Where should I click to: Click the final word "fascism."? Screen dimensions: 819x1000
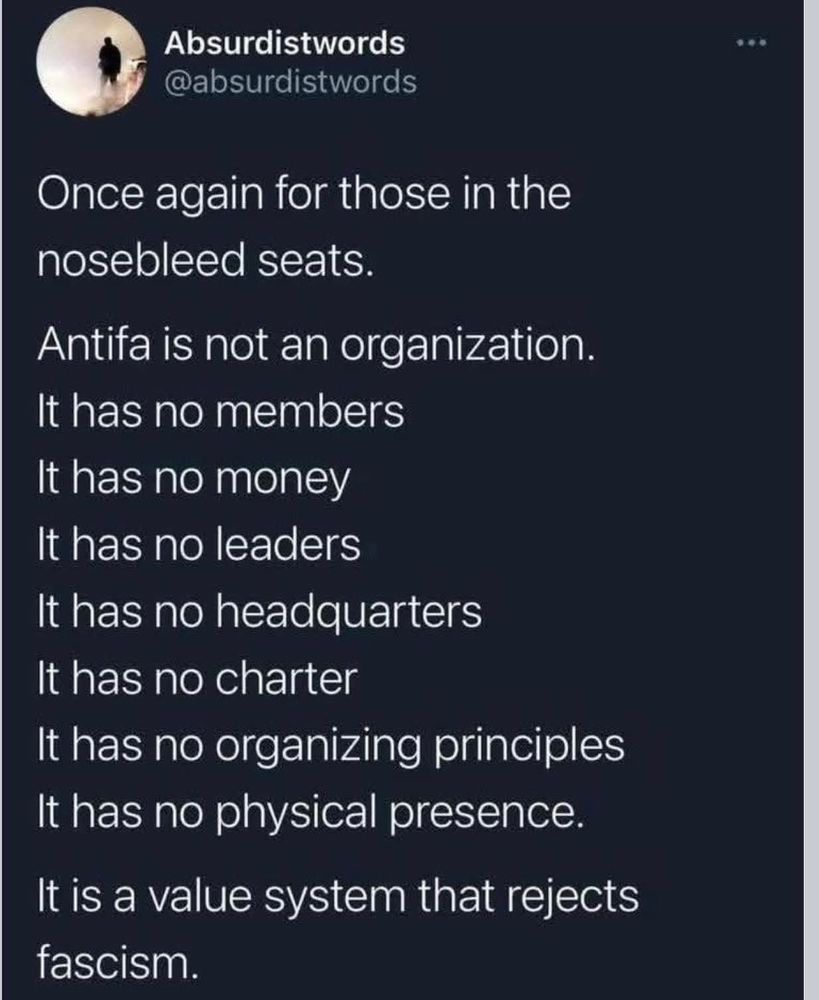(x=117, y=962)
